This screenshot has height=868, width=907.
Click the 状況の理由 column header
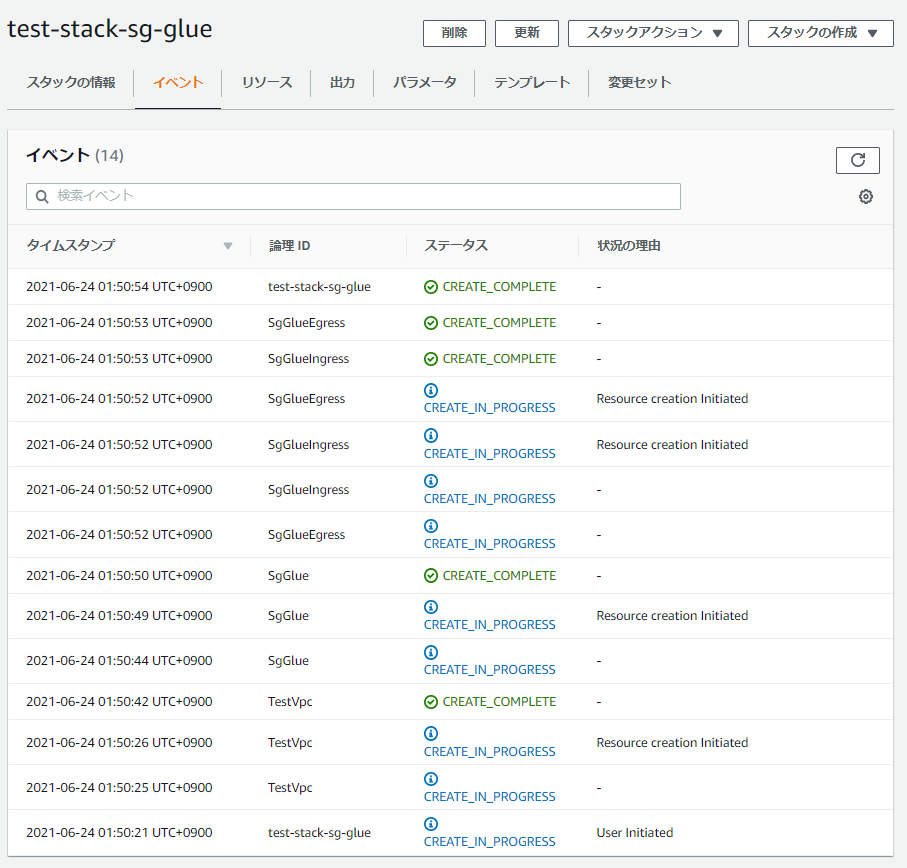[629, 246]
